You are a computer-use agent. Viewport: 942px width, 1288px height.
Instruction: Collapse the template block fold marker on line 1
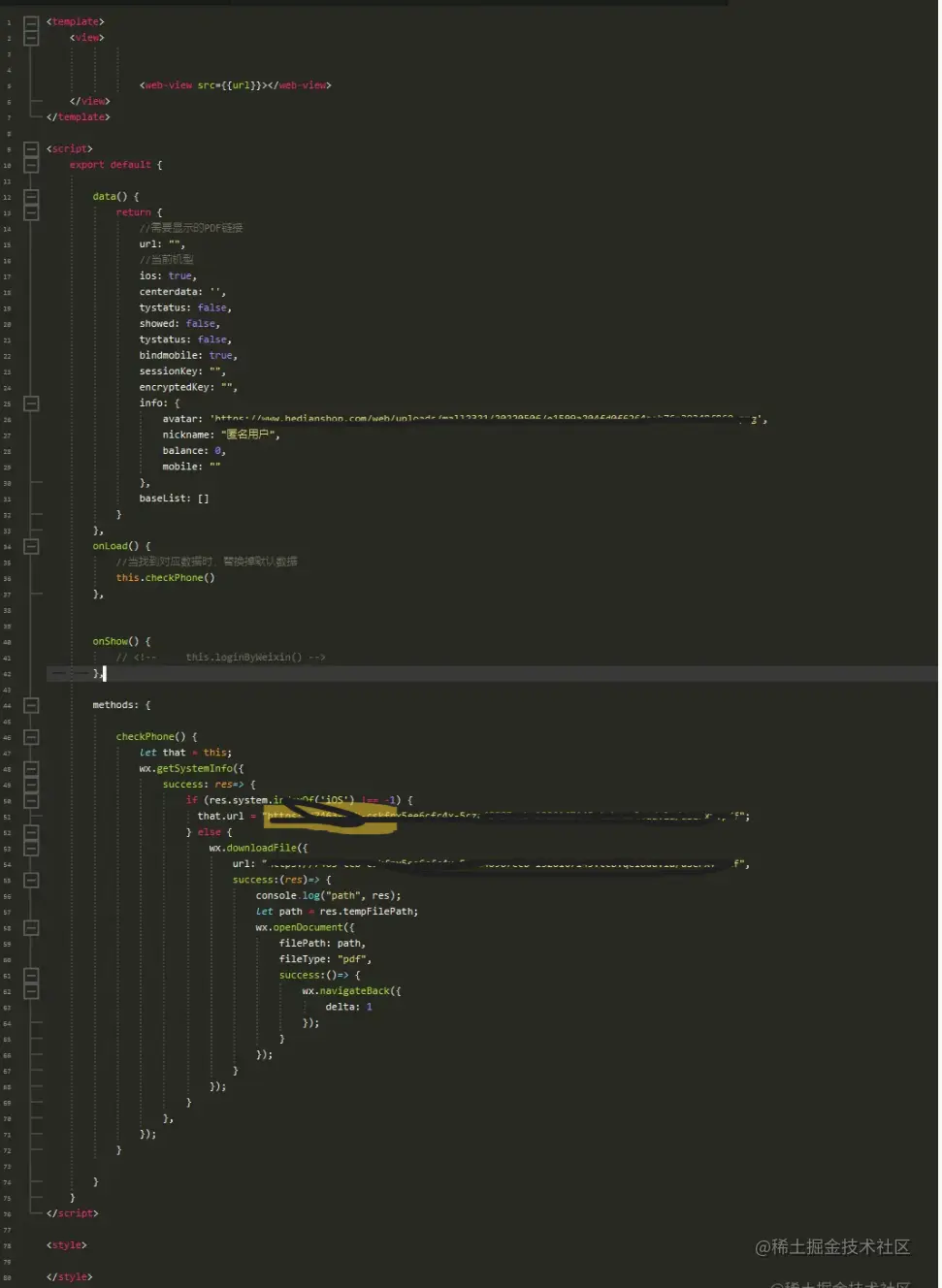[x=31, y=21]
